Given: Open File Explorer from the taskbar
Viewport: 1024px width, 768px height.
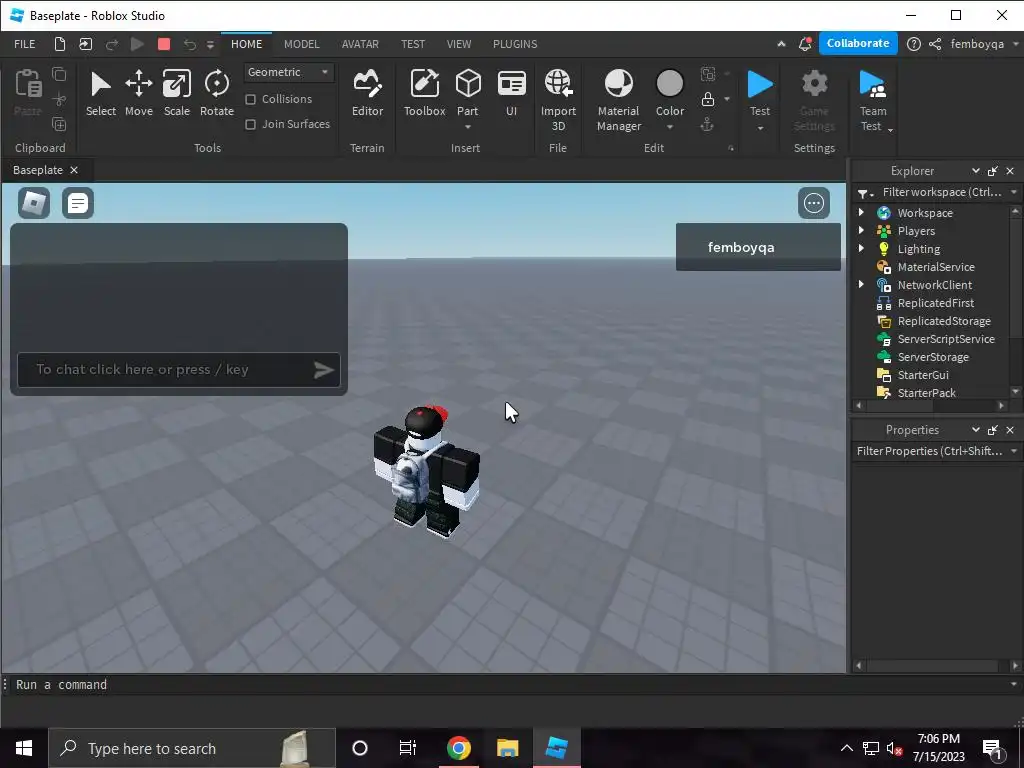Looking at the screenshot, I should coord(507,748).
